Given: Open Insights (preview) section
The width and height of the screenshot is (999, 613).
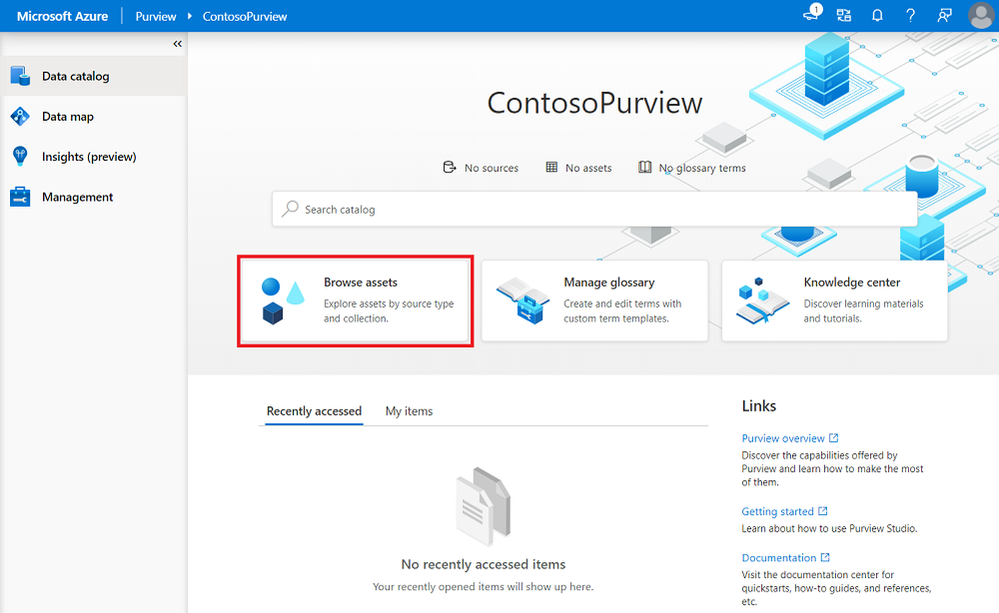Looking at the screenshot, I should coord(94,156).
